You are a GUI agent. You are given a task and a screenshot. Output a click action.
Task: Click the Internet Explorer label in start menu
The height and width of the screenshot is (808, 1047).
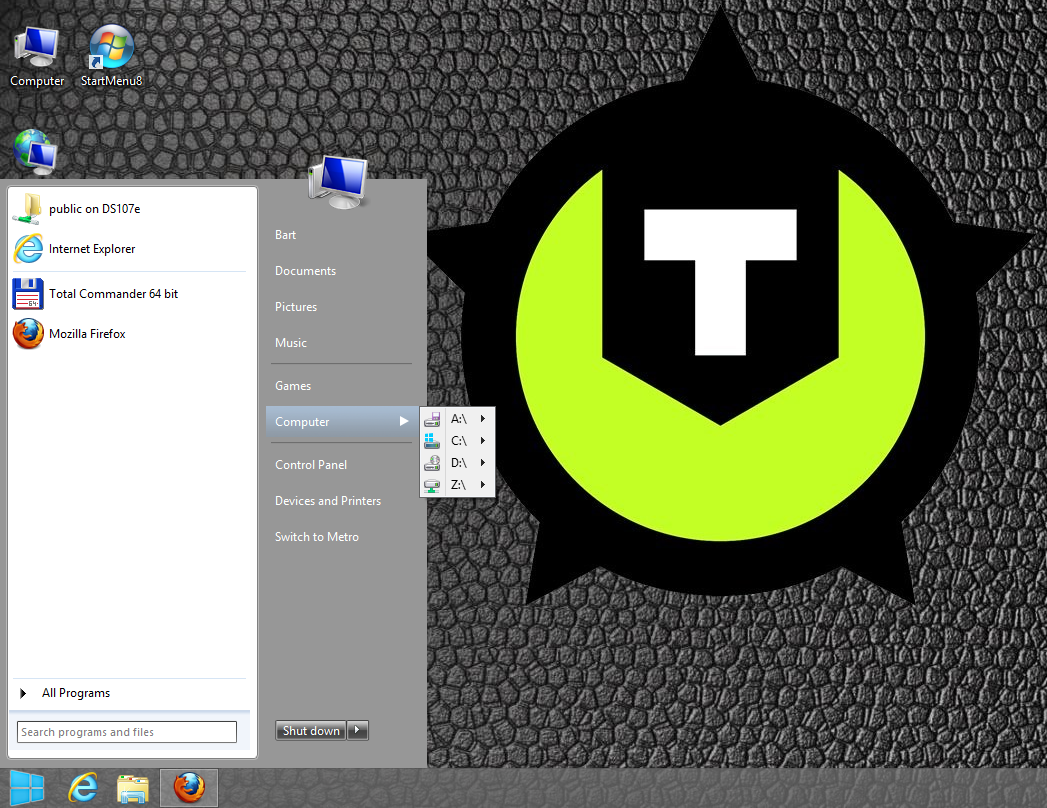92,249
